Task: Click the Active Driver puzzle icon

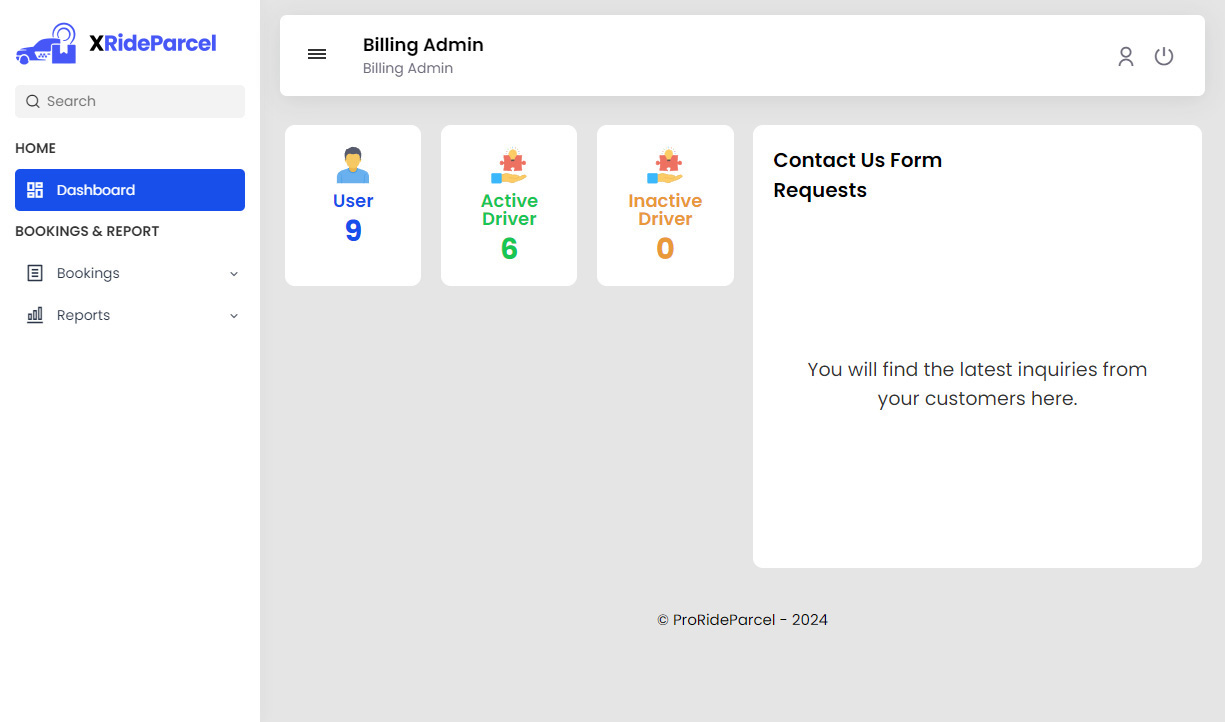Action: click(x=509, y=165)
